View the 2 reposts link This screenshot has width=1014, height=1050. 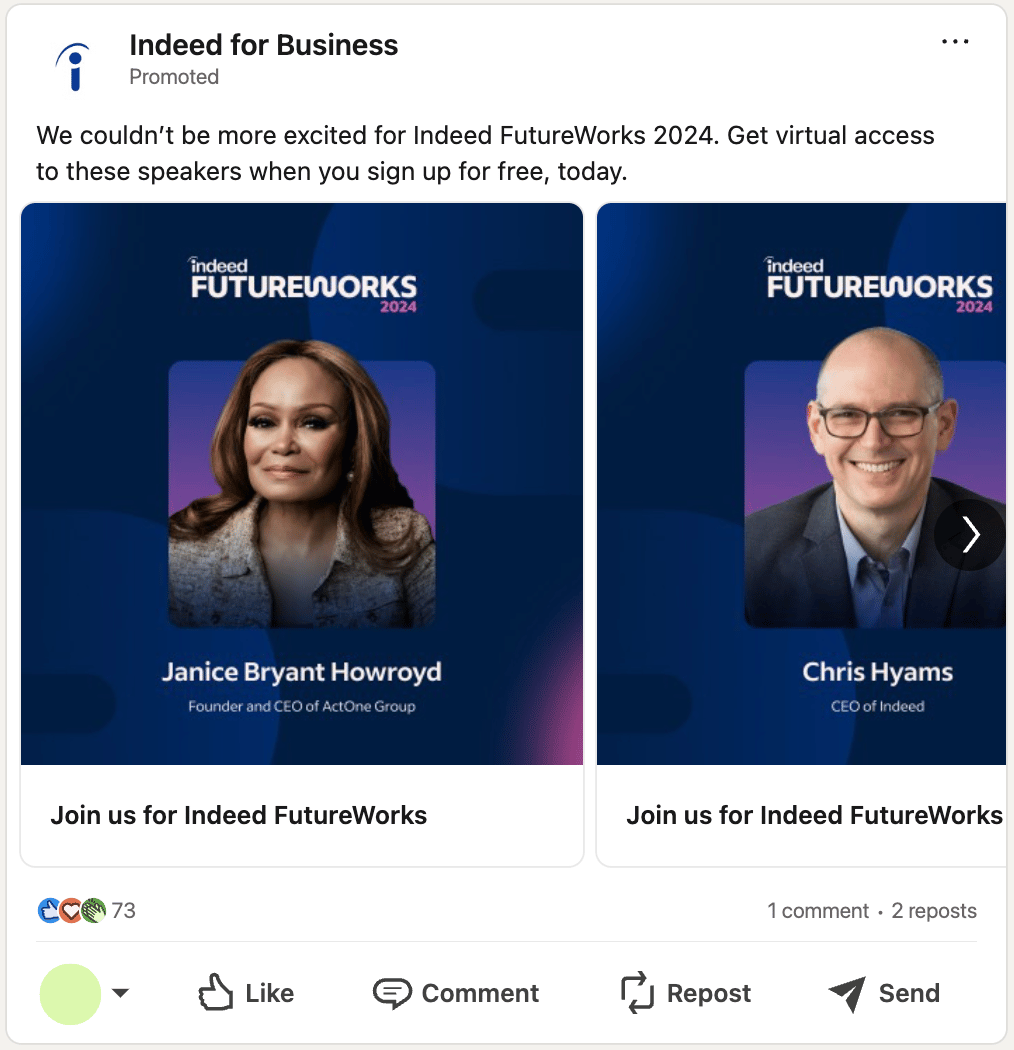click(x=934, y=911)
